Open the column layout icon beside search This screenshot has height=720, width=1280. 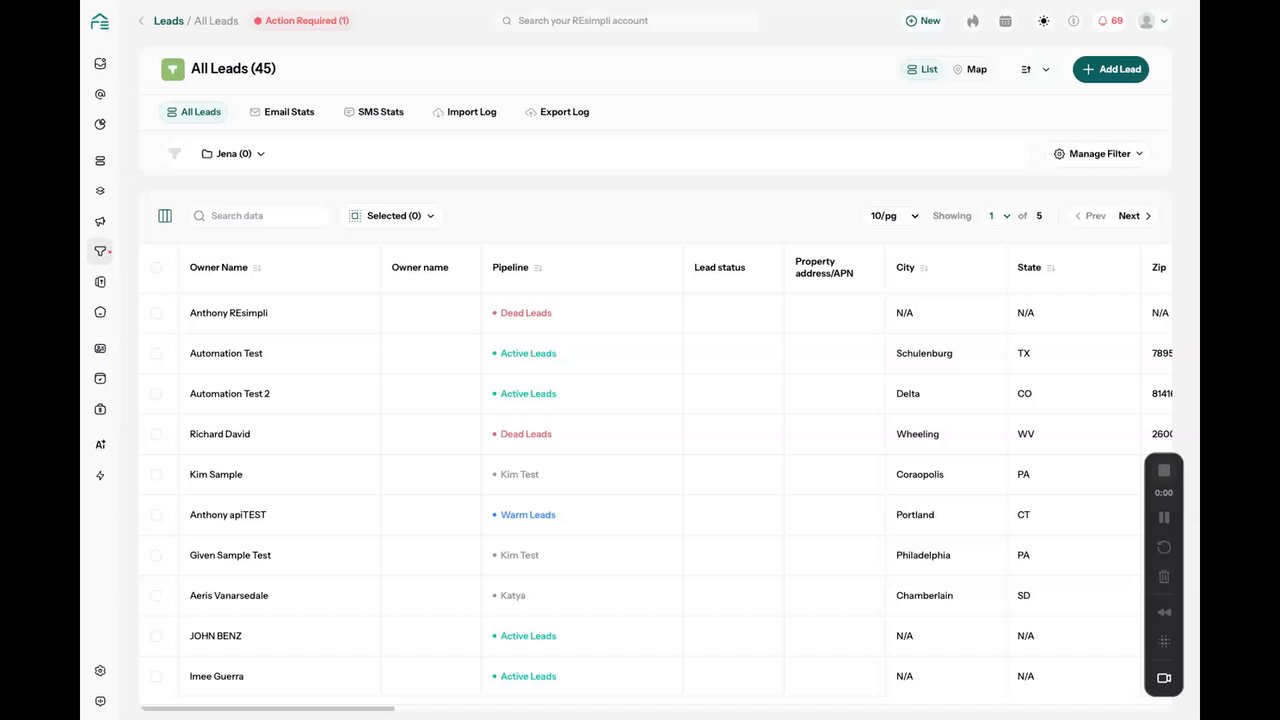[165, 216]
